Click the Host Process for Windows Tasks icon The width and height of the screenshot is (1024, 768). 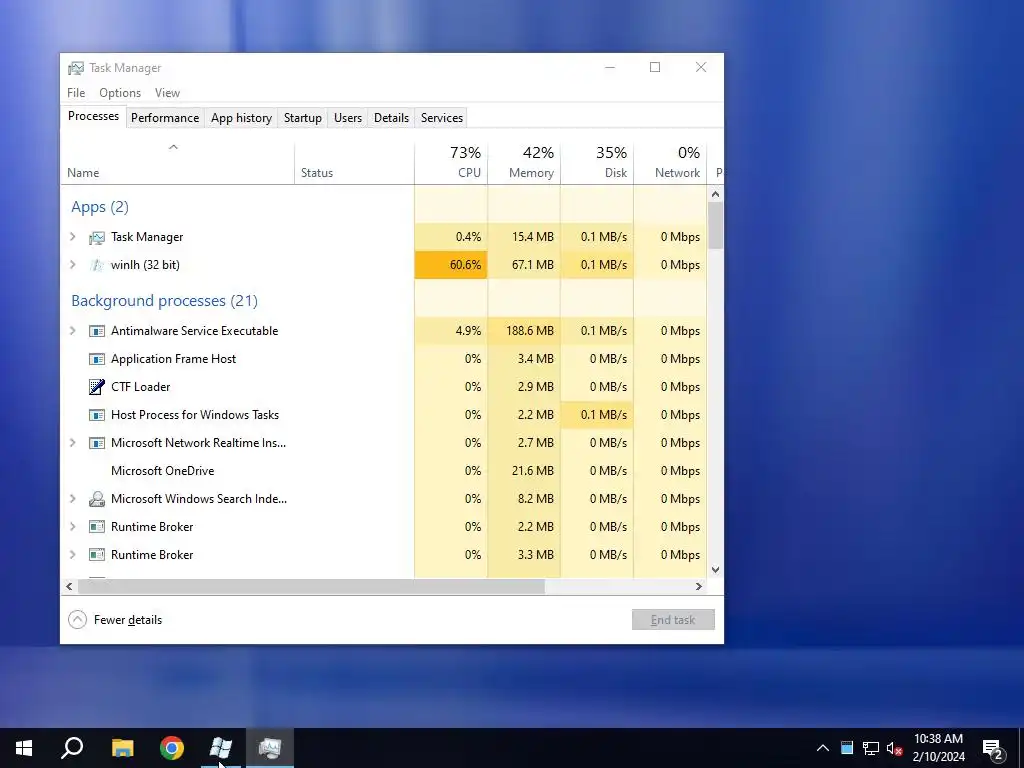97,415
